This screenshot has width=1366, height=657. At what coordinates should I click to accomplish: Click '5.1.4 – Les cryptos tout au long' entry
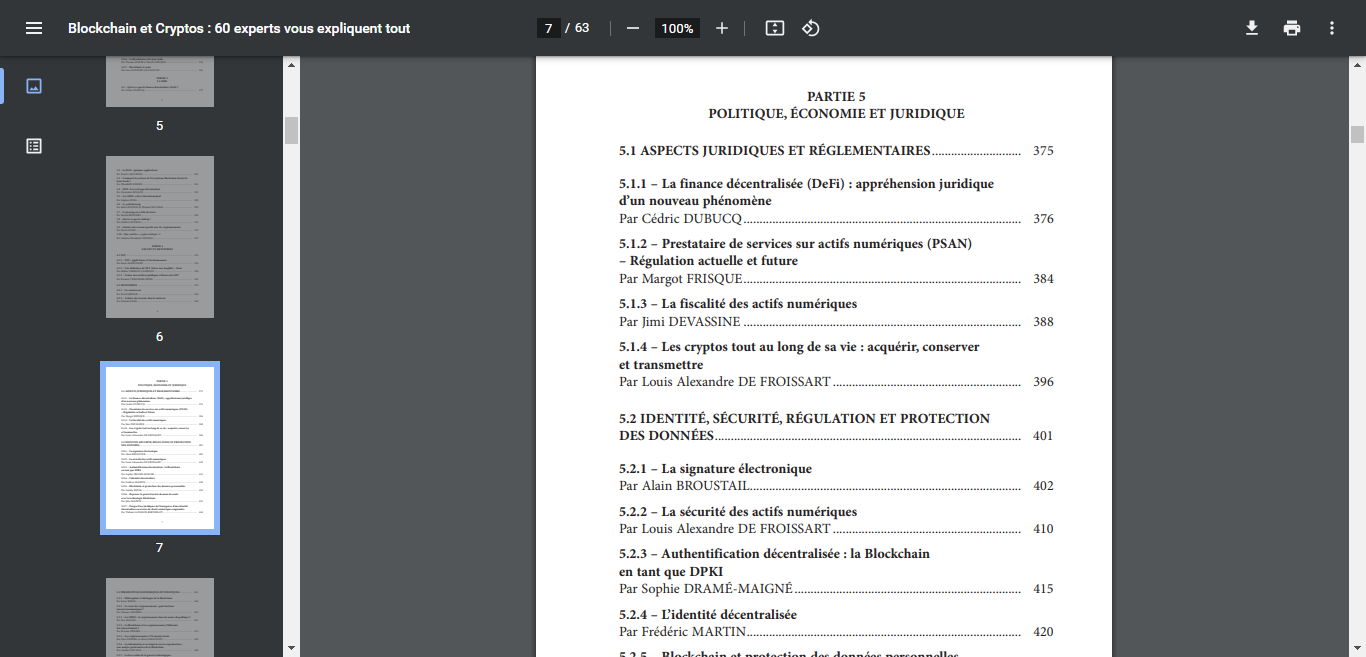coord(799,355)
